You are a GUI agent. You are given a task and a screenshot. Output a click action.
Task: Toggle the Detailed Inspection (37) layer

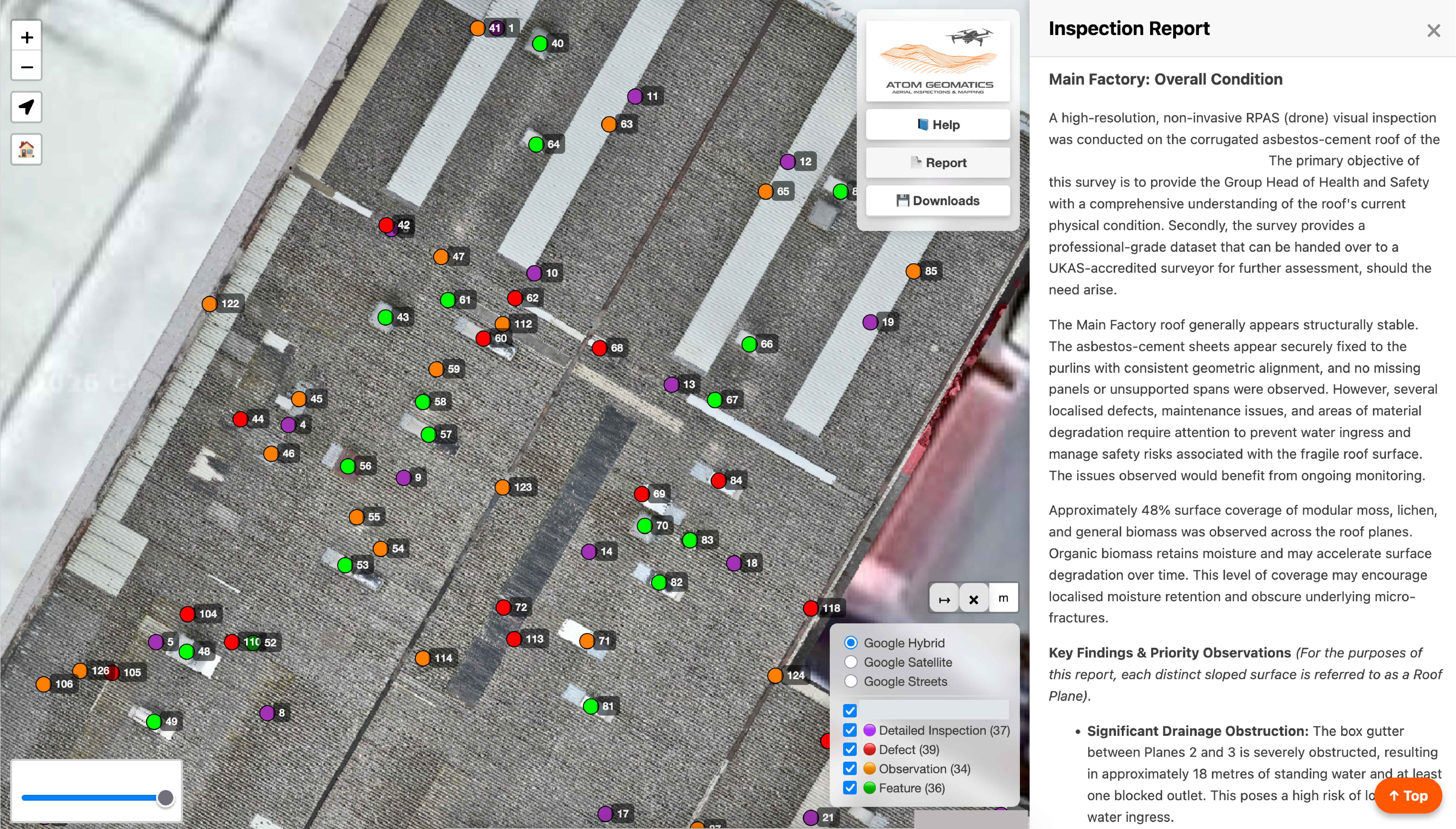[x=850, y=730]
